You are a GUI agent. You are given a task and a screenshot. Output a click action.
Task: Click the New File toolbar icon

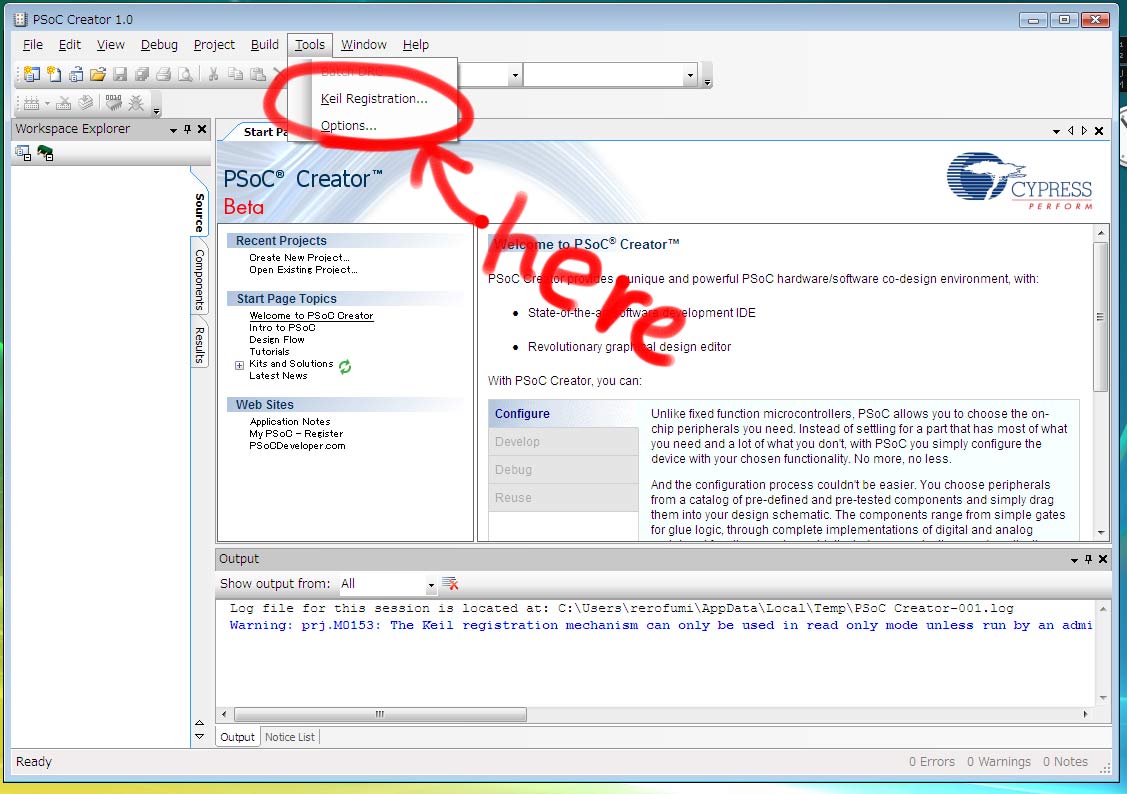coord(54,74)
